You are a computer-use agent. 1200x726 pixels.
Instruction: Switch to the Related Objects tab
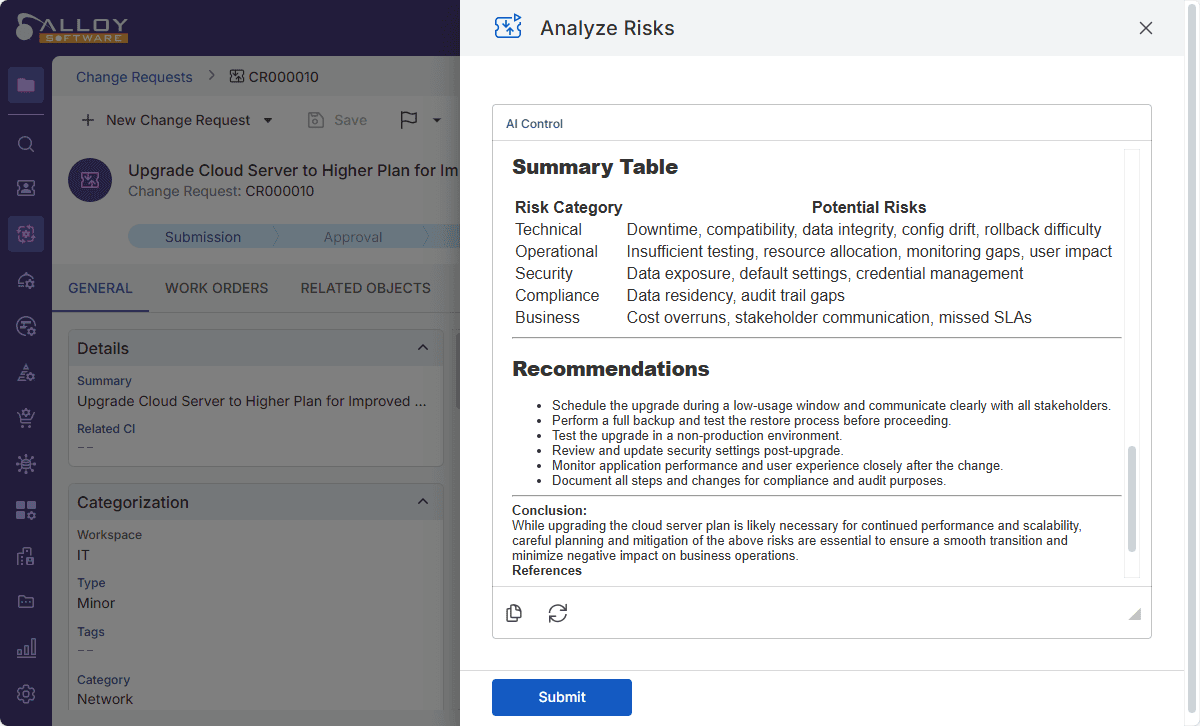365,288
